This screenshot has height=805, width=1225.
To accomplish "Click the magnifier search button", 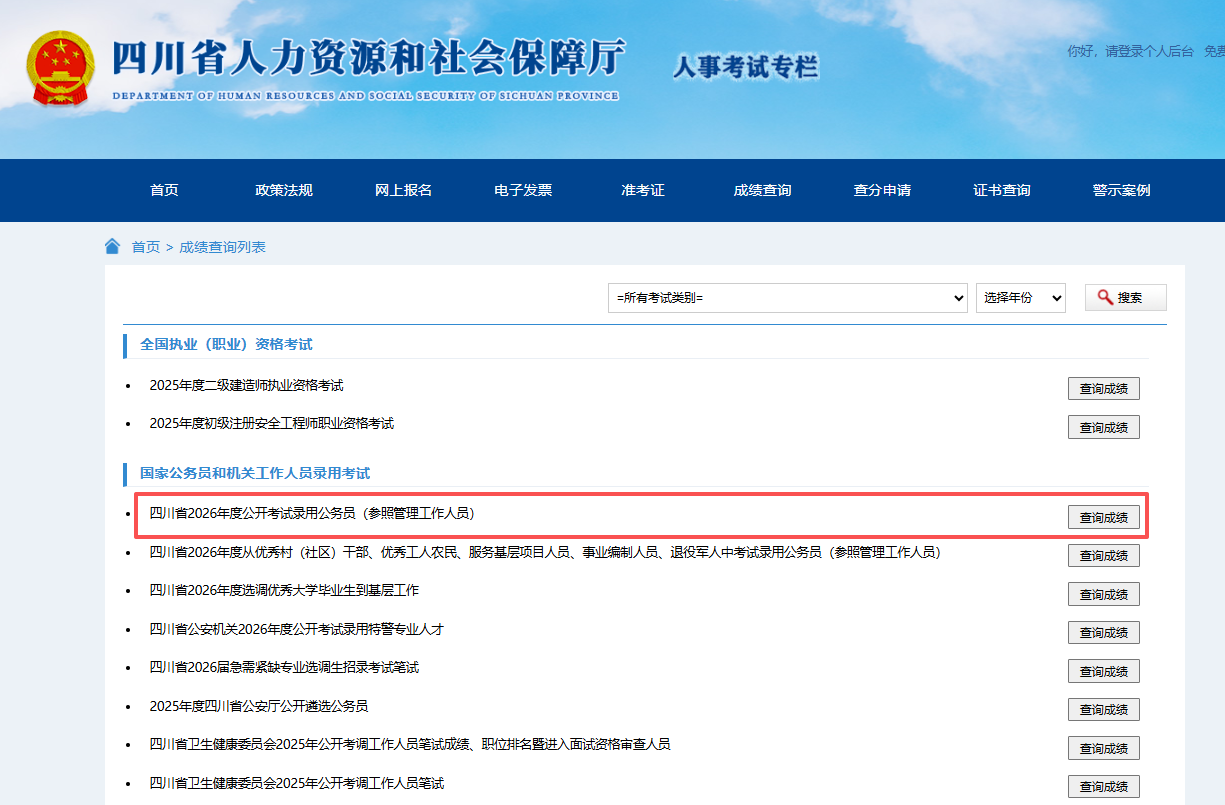I will [x=1125, y=298].
